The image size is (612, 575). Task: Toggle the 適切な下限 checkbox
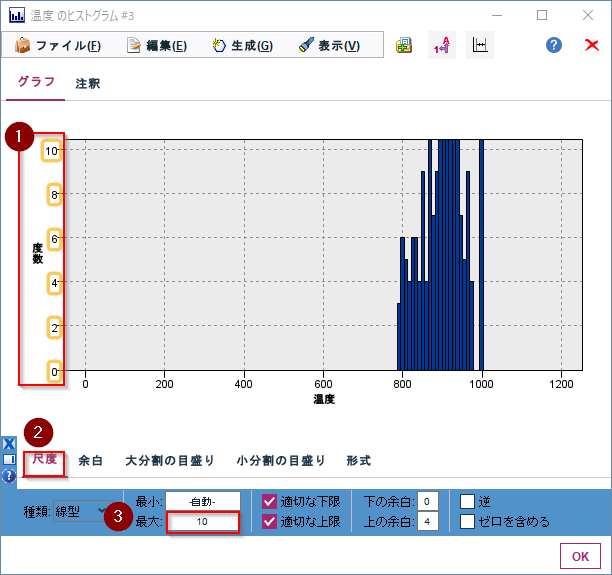coord(269,502)
